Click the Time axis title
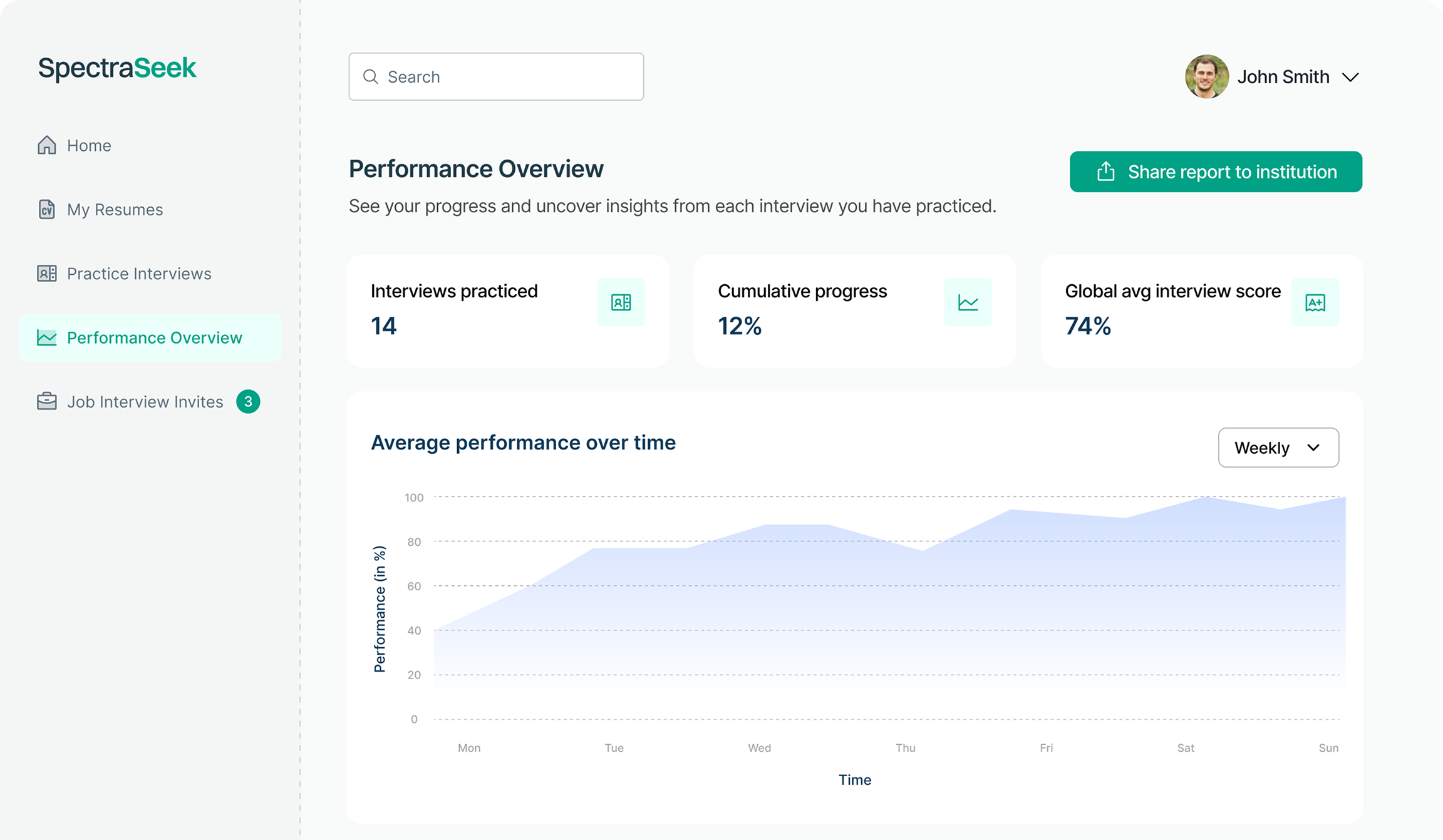 pyautogui.click(x=855, y=780)
